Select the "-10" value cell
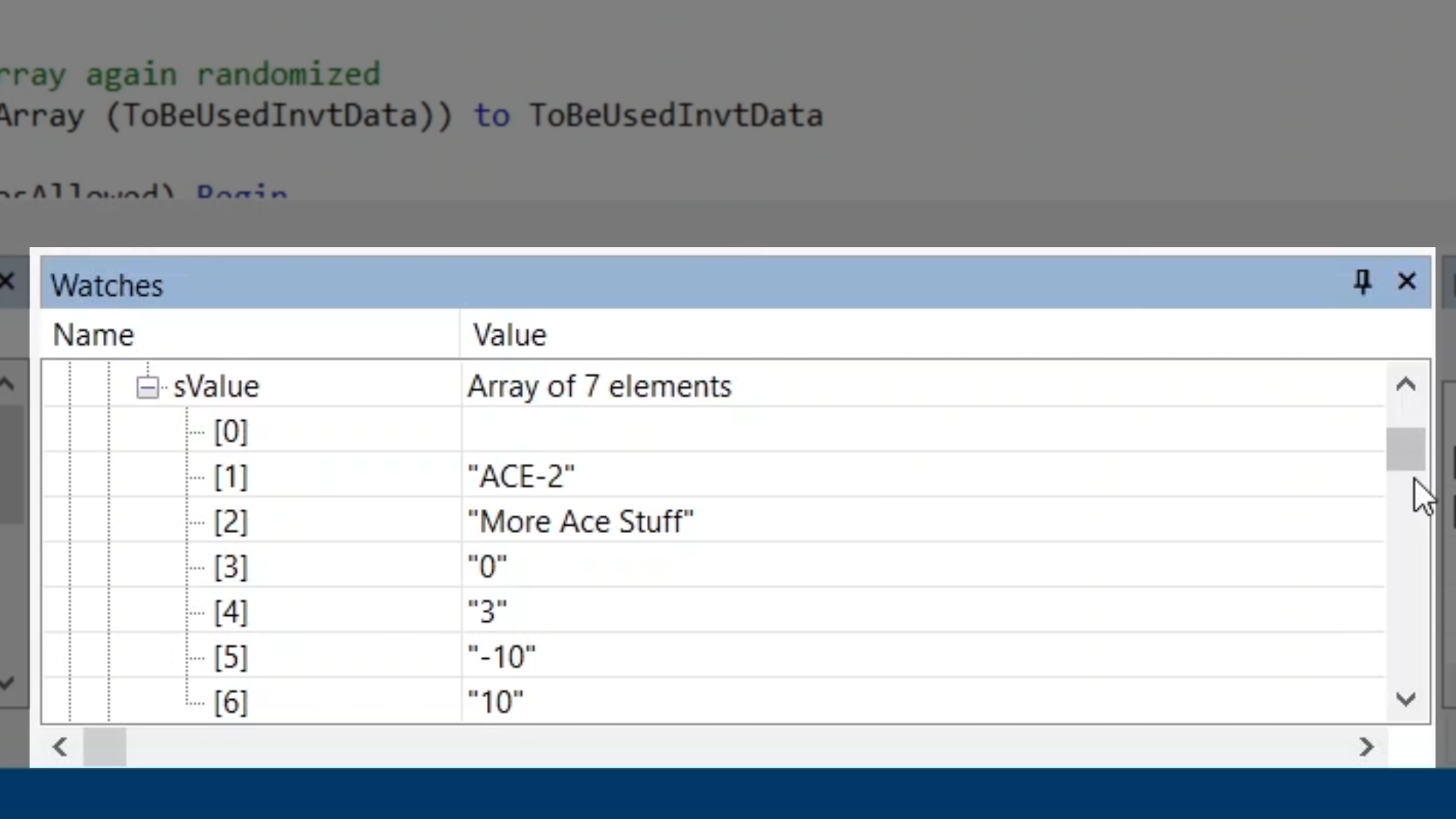This screenshot has width=1456, height=819. pos(502,657)
